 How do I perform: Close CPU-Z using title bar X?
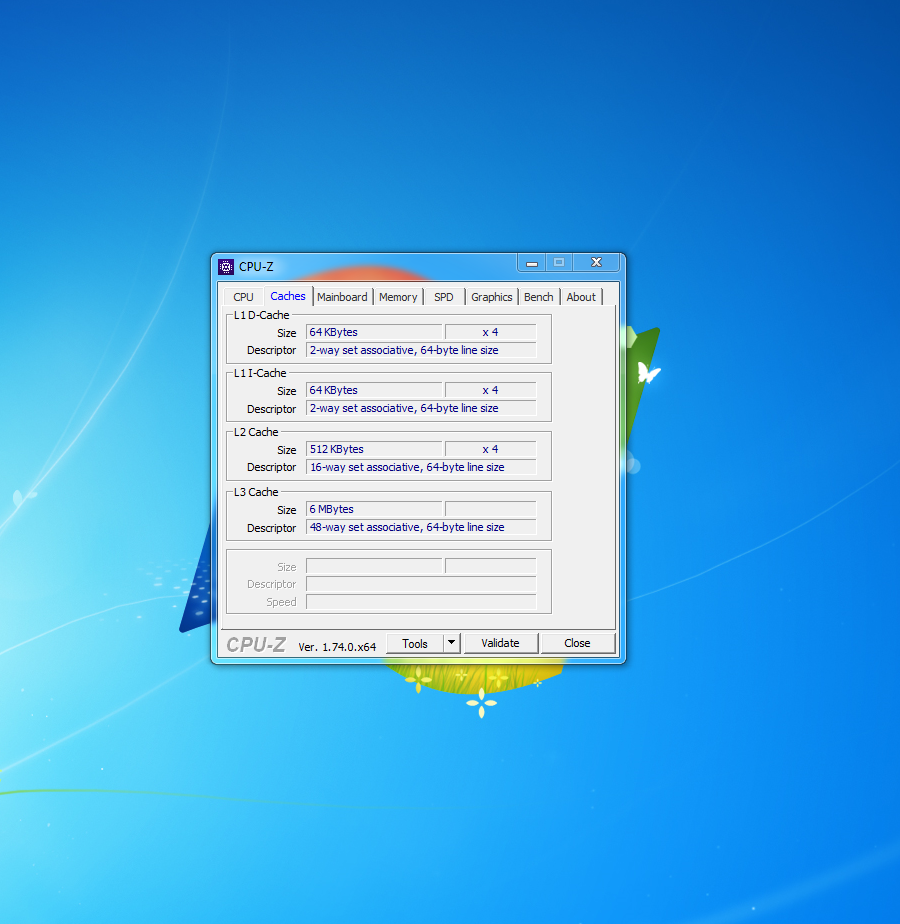tap(596, 263)
